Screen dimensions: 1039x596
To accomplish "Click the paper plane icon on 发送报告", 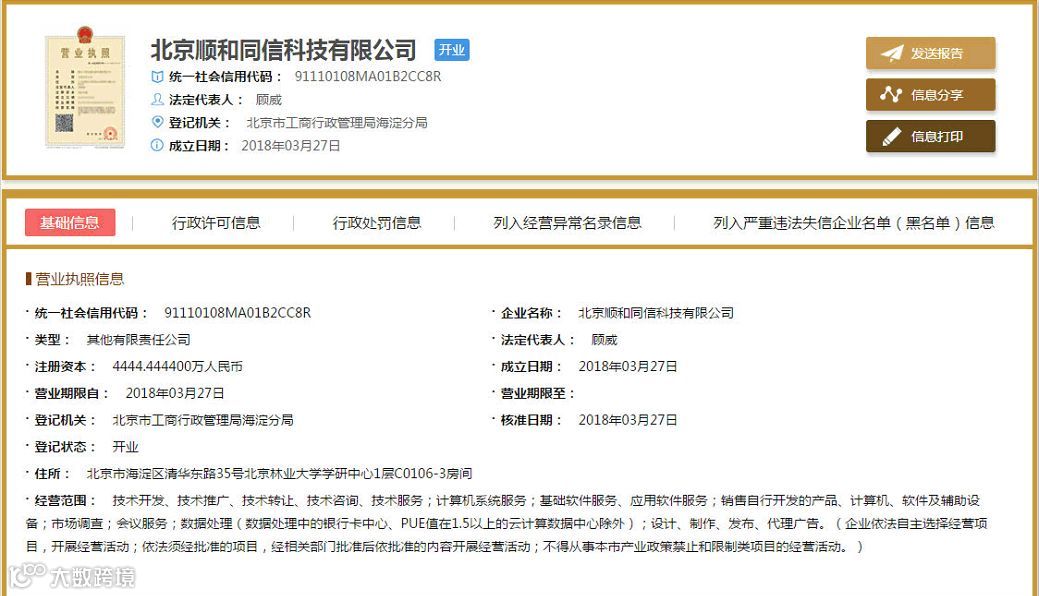I will point(892,53).
